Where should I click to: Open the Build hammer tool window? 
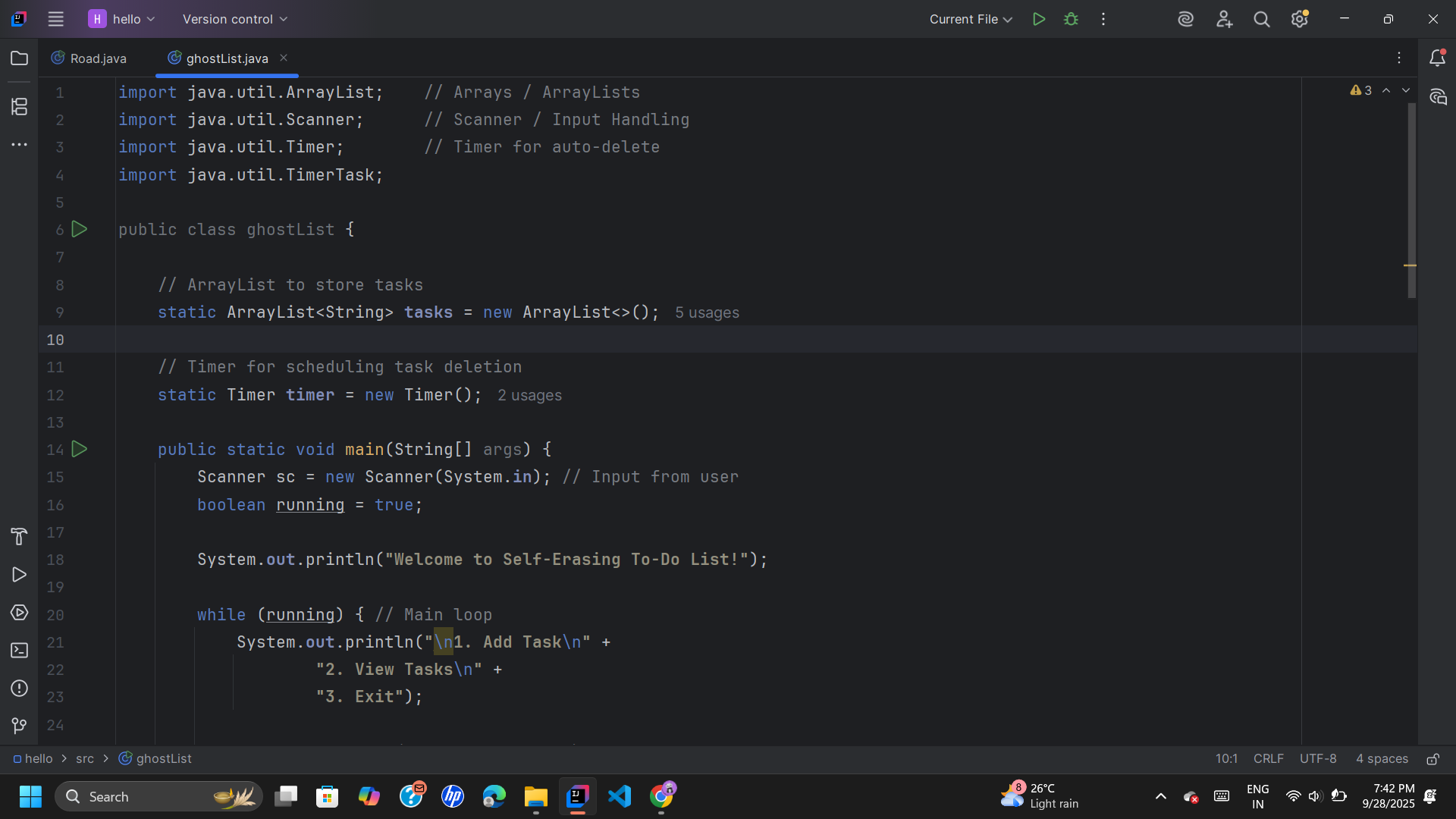[20, 537]
